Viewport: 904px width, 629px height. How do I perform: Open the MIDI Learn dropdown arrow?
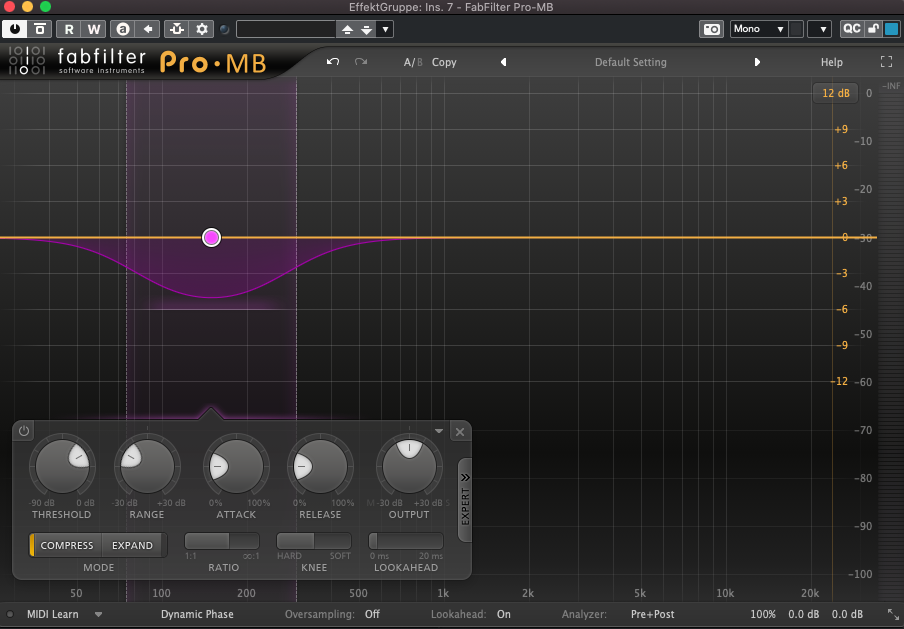(98, 615)
